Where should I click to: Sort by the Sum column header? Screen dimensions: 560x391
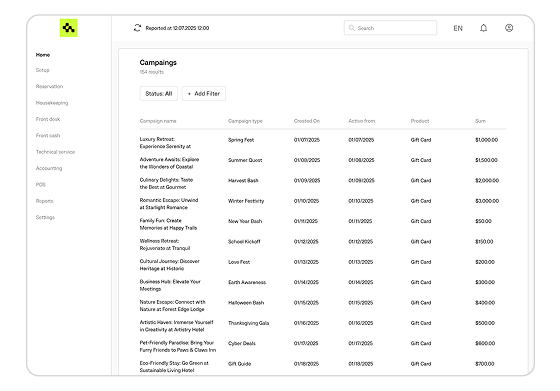[480, 121]
